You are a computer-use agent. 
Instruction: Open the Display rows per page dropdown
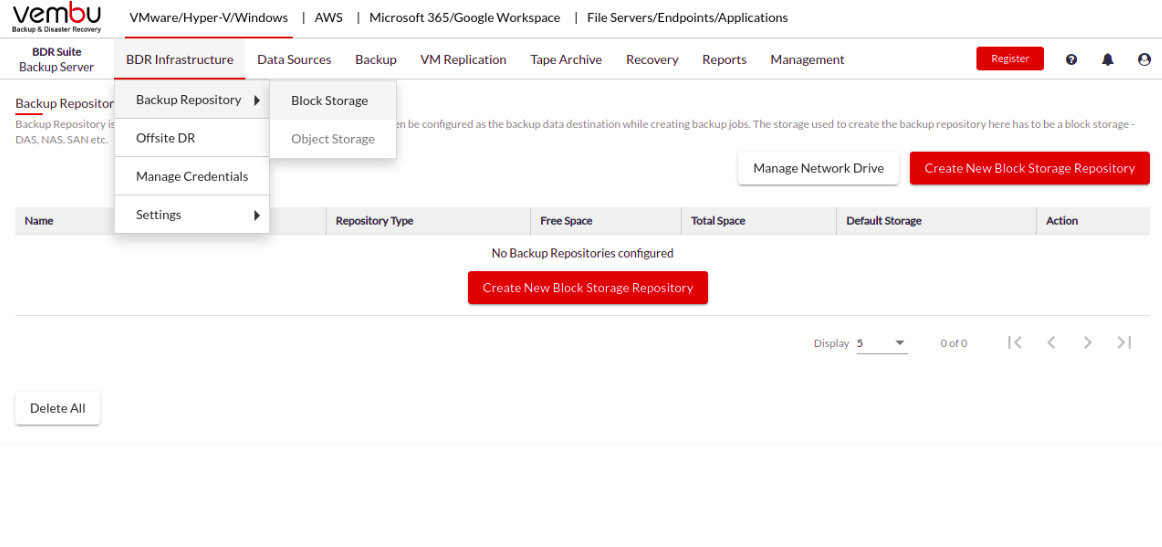[882, 343]
